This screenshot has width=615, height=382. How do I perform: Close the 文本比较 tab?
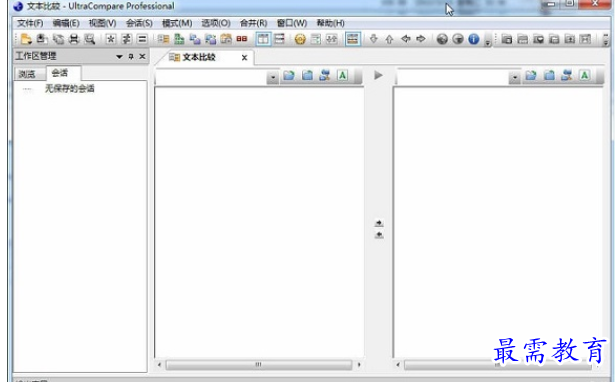pyautogui.click(x=244, y=58)
